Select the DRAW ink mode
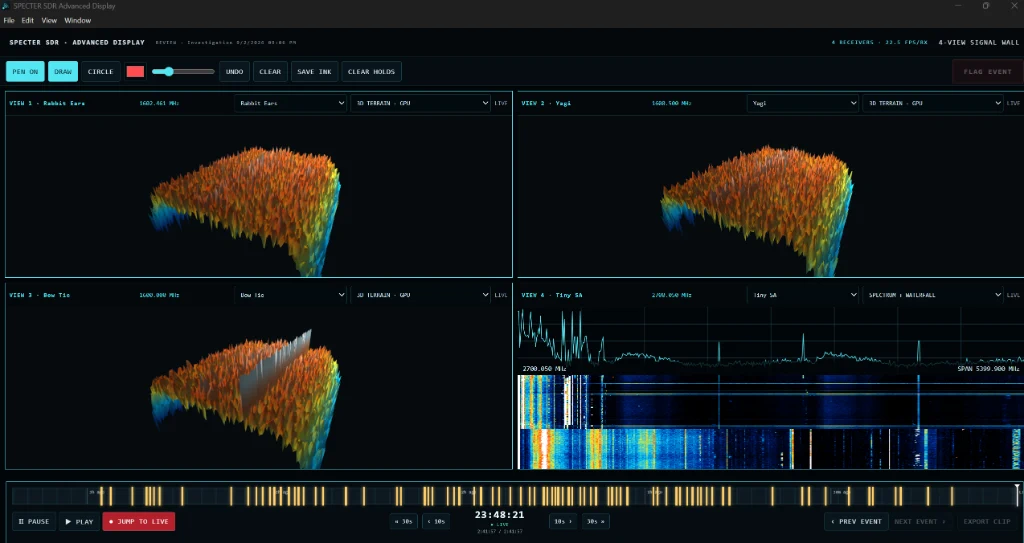The height and width of the screenshot is (543, 1024). (63, 72)
